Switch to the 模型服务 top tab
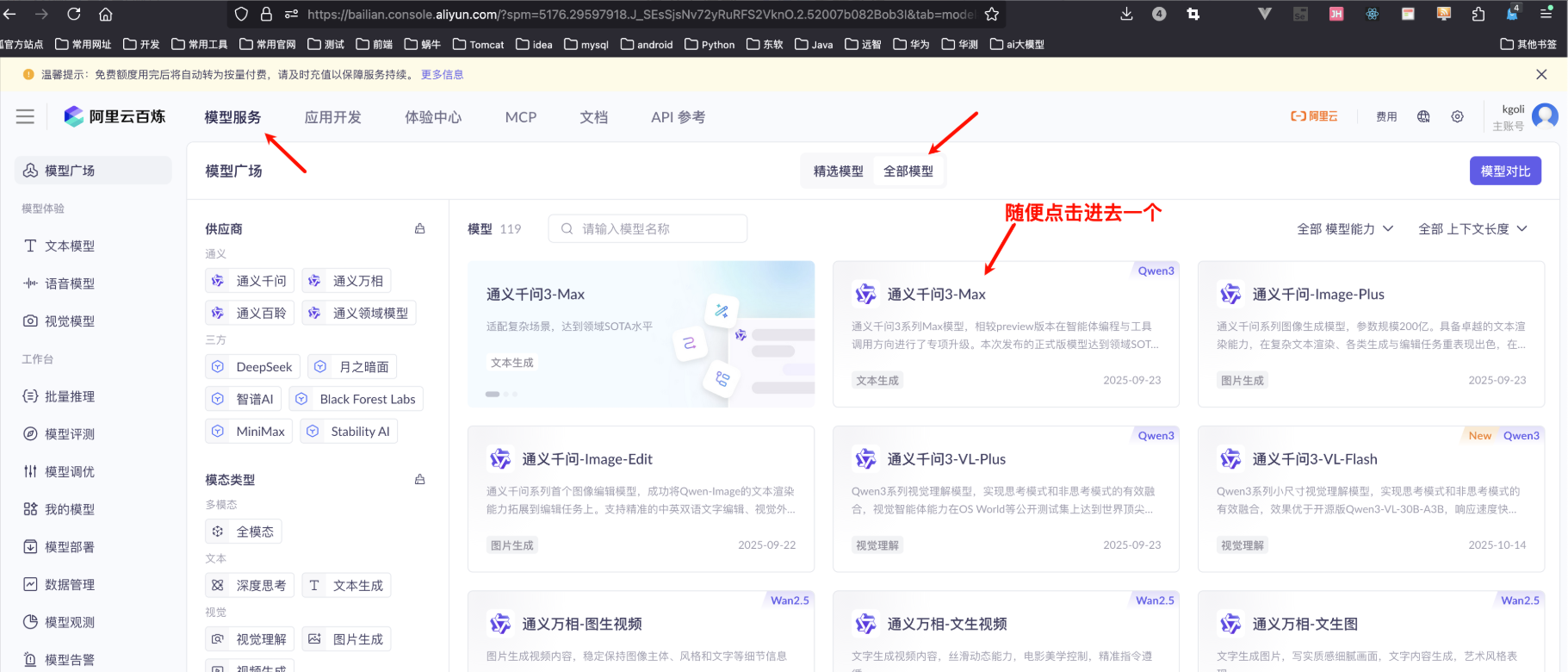The width and height of the screenshot is (1568, 672). pyautogui.click(x=232, y=117)
